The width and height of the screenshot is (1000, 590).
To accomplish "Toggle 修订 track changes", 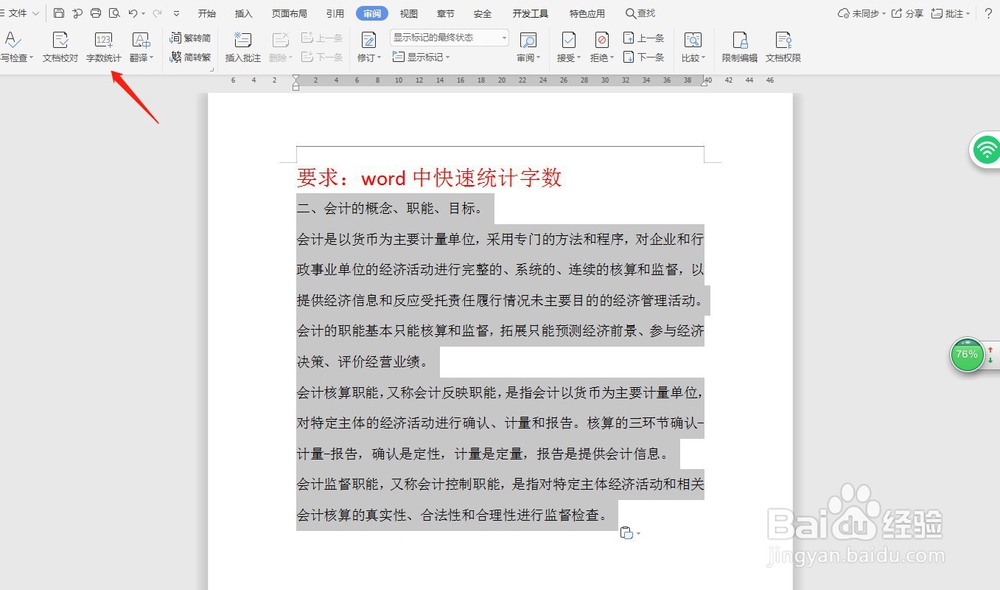I will pos(369,47).
